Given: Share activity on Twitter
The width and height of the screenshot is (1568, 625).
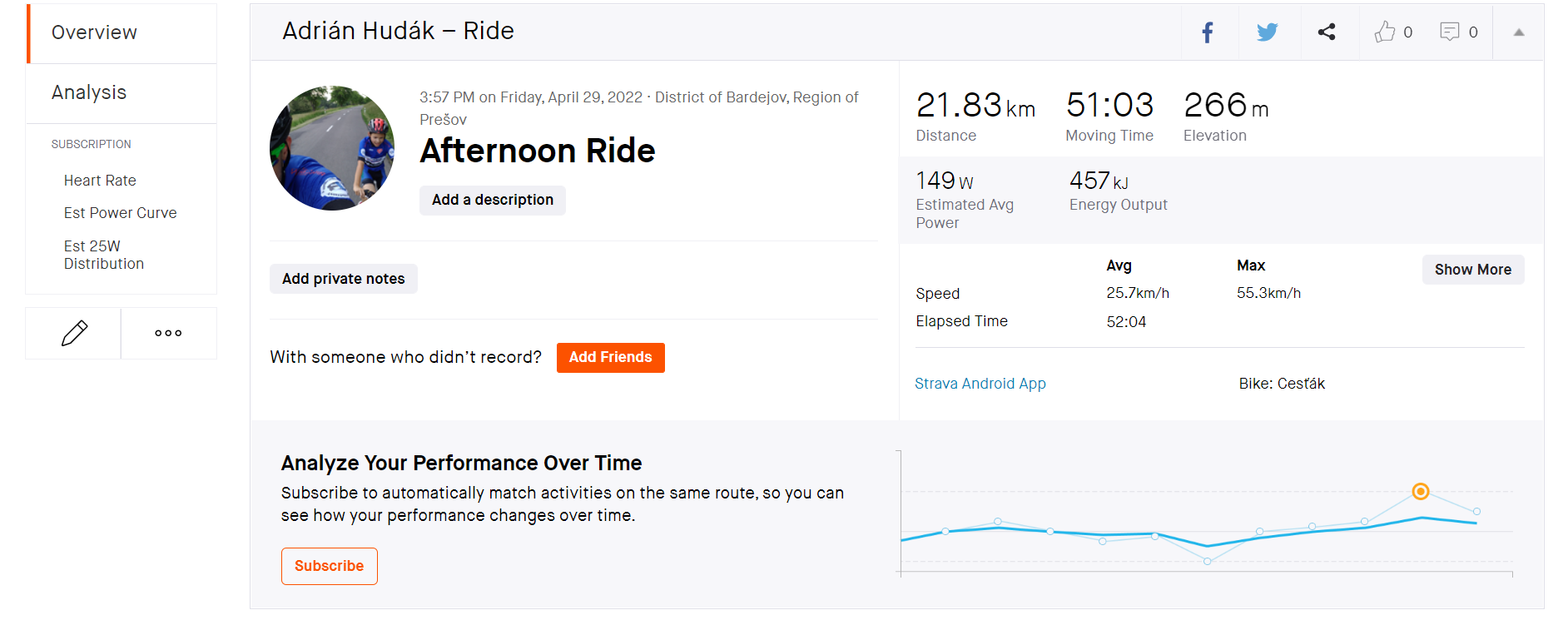Looking at the screenshot, I should [x=1267, y=32].
